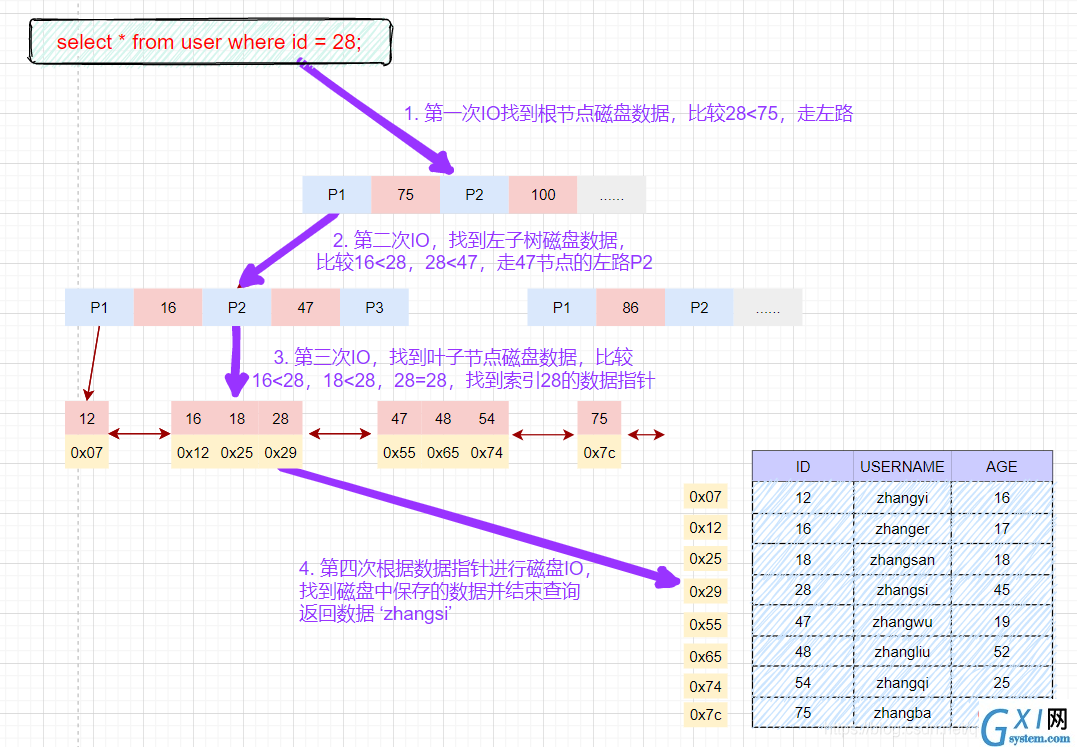
Task: Click internal node key 47 beside P3
Action: point(306,308)
